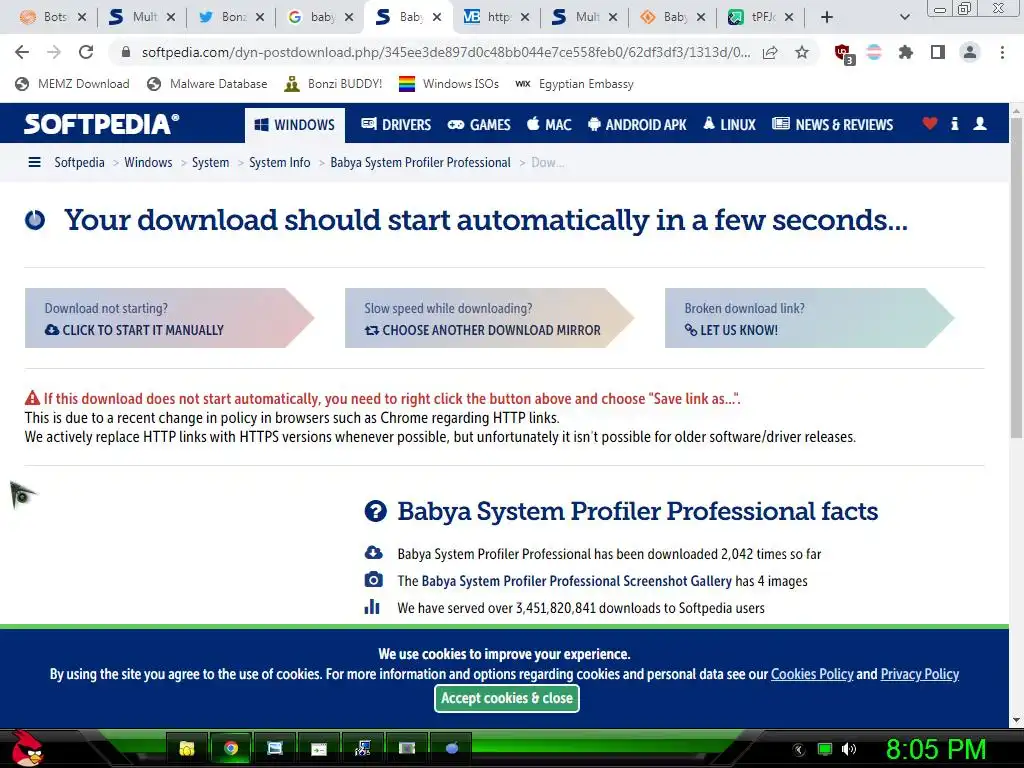Click the red heart favorites icon

point(929,123)
